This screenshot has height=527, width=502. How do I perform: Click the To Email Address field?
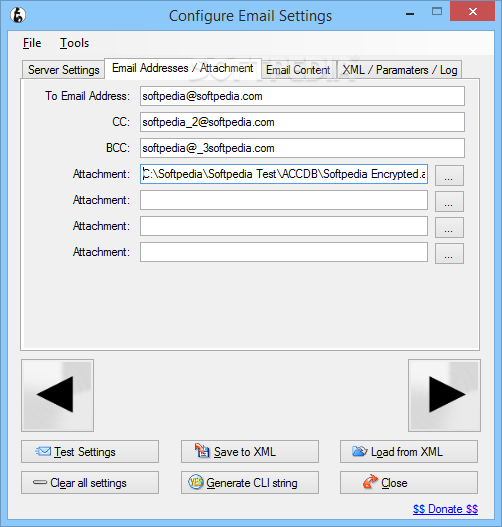click(302, 96)
